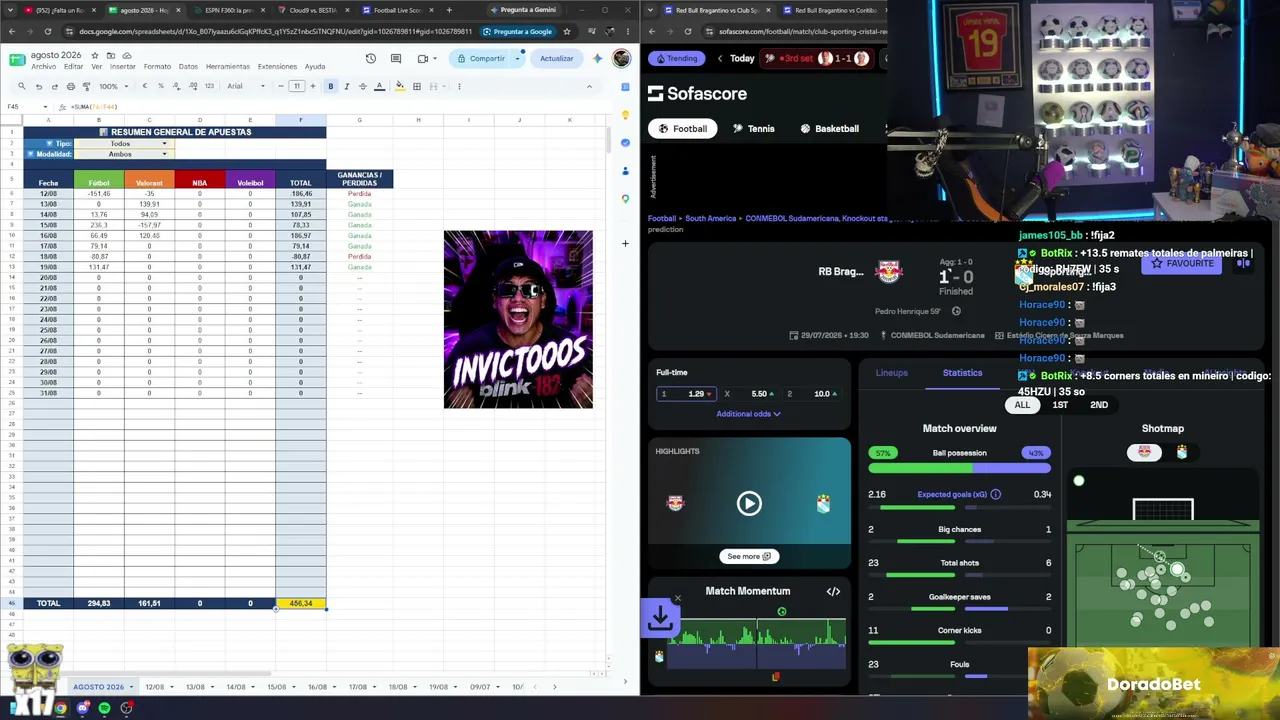This screenshot has height=720, width=1280.
Task: Show ALL match period statistics
Action: [1022, 405]
